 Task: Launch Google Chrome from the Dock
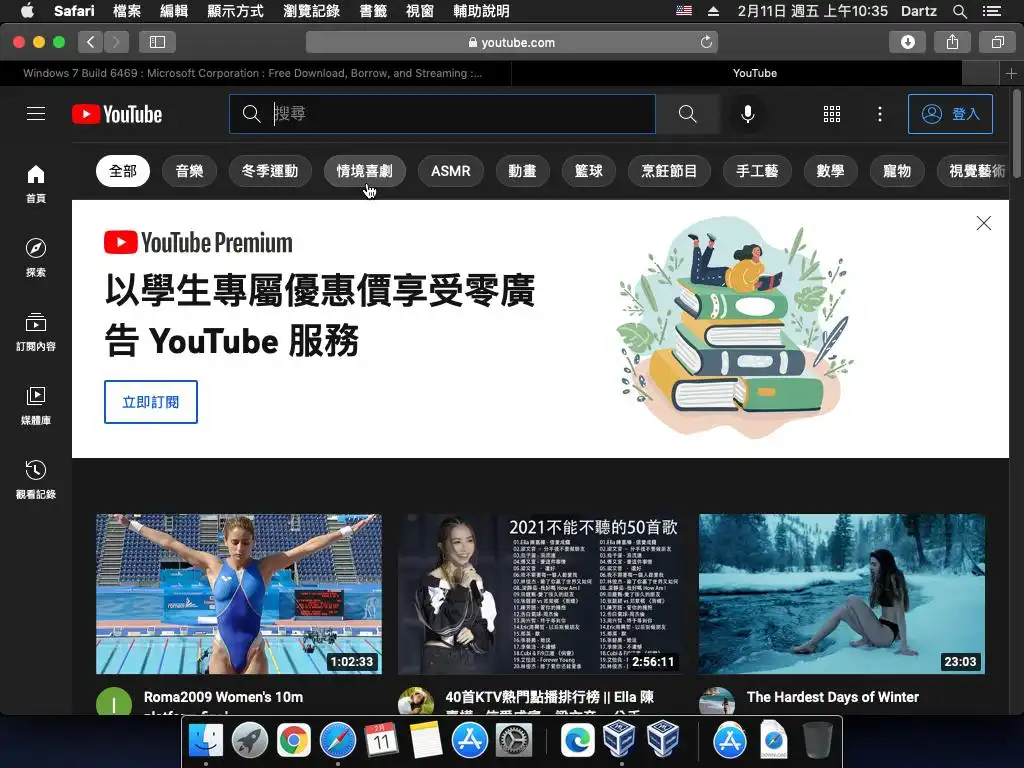pyautogui.click(x=294, y=741)
